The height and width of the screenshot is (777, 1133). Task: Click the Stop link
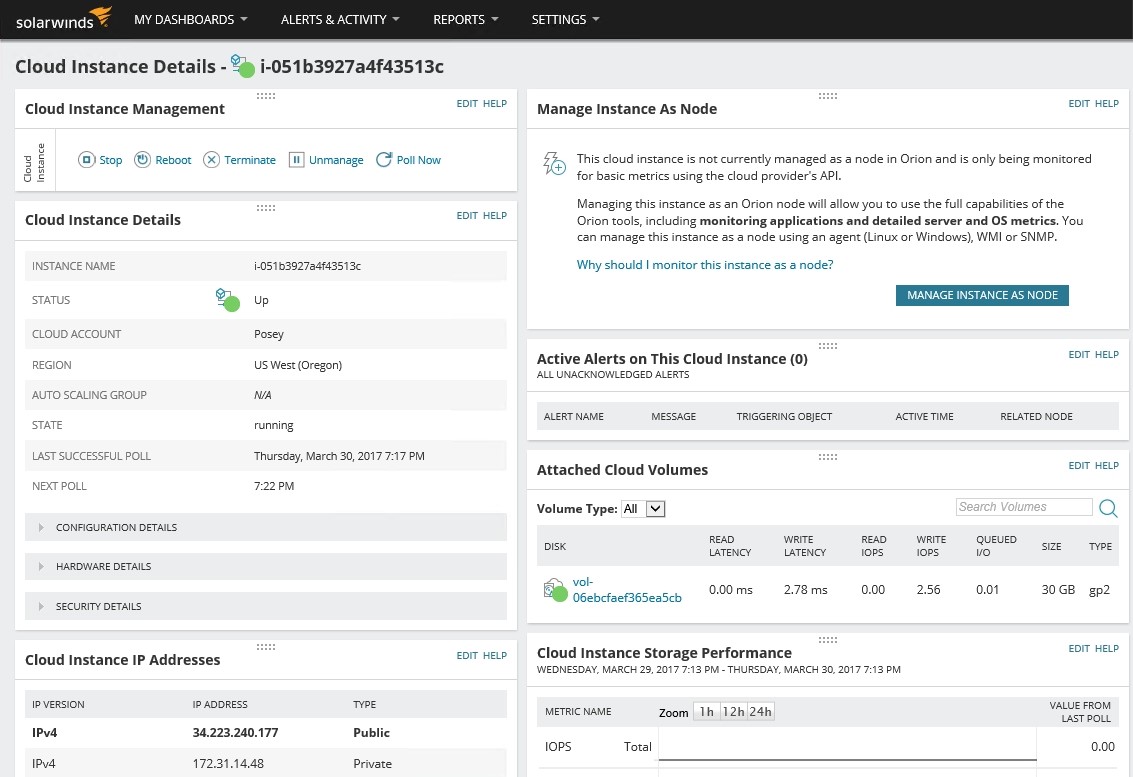(111, 160)
